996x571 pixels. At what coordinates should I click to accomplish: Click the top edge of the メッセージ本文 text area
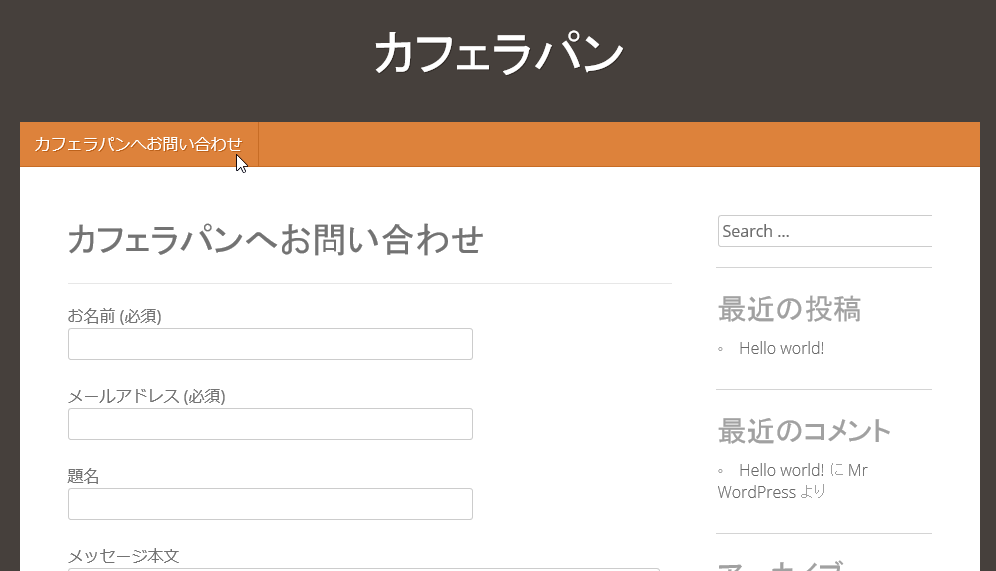pos(270,569)
